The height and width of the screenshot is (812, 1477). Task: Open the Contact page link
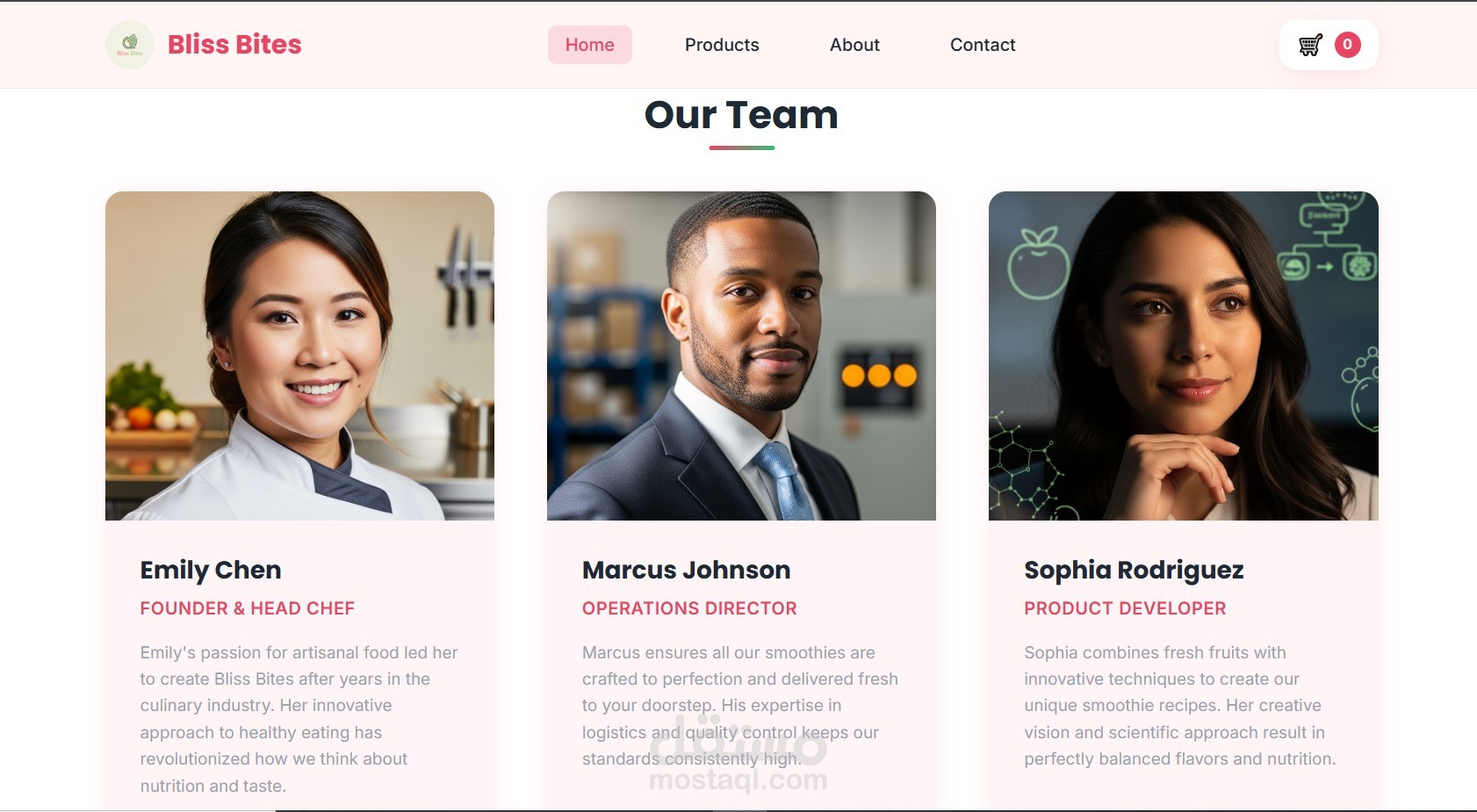click(983, 45)
